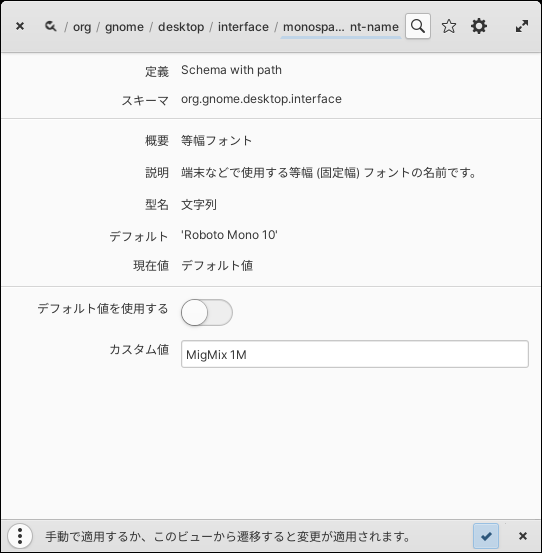Bookmark this key with the star icon
Screen dimensions: 542x553
pyautogui.click(x=449, y=26)
